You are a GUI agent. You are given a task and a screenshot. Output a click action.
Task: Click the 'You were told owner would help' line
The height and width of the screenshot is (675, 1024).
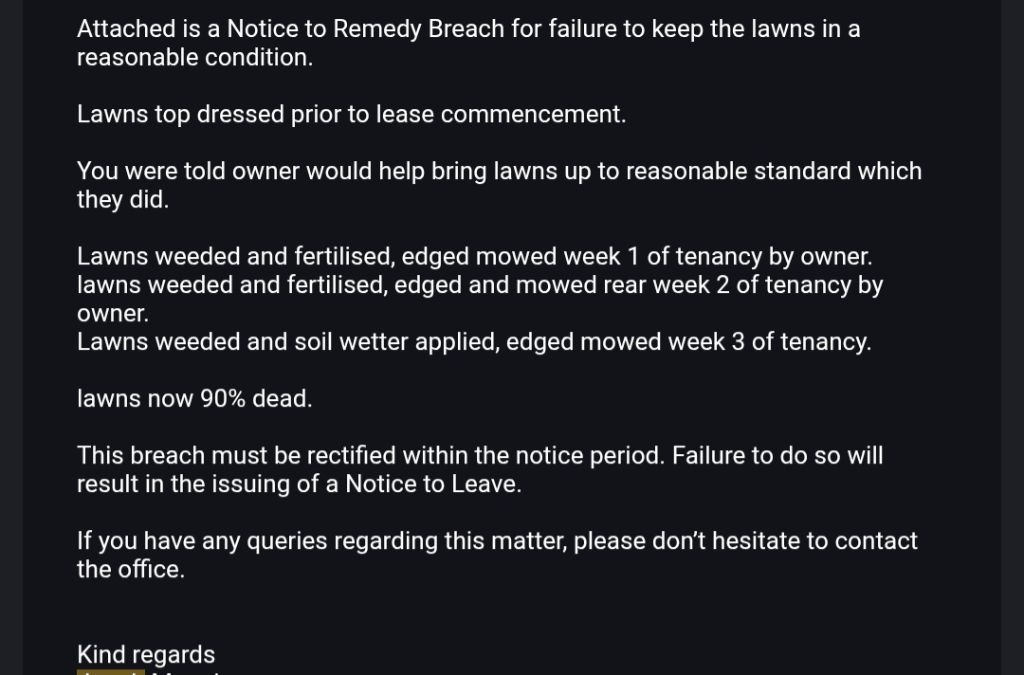click(499, 171)
